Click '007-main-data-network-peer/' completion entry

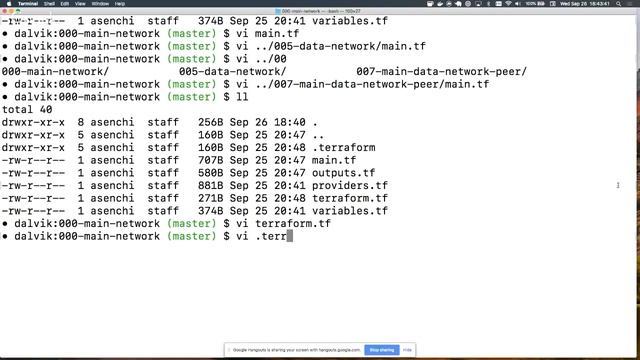(442, 71)
